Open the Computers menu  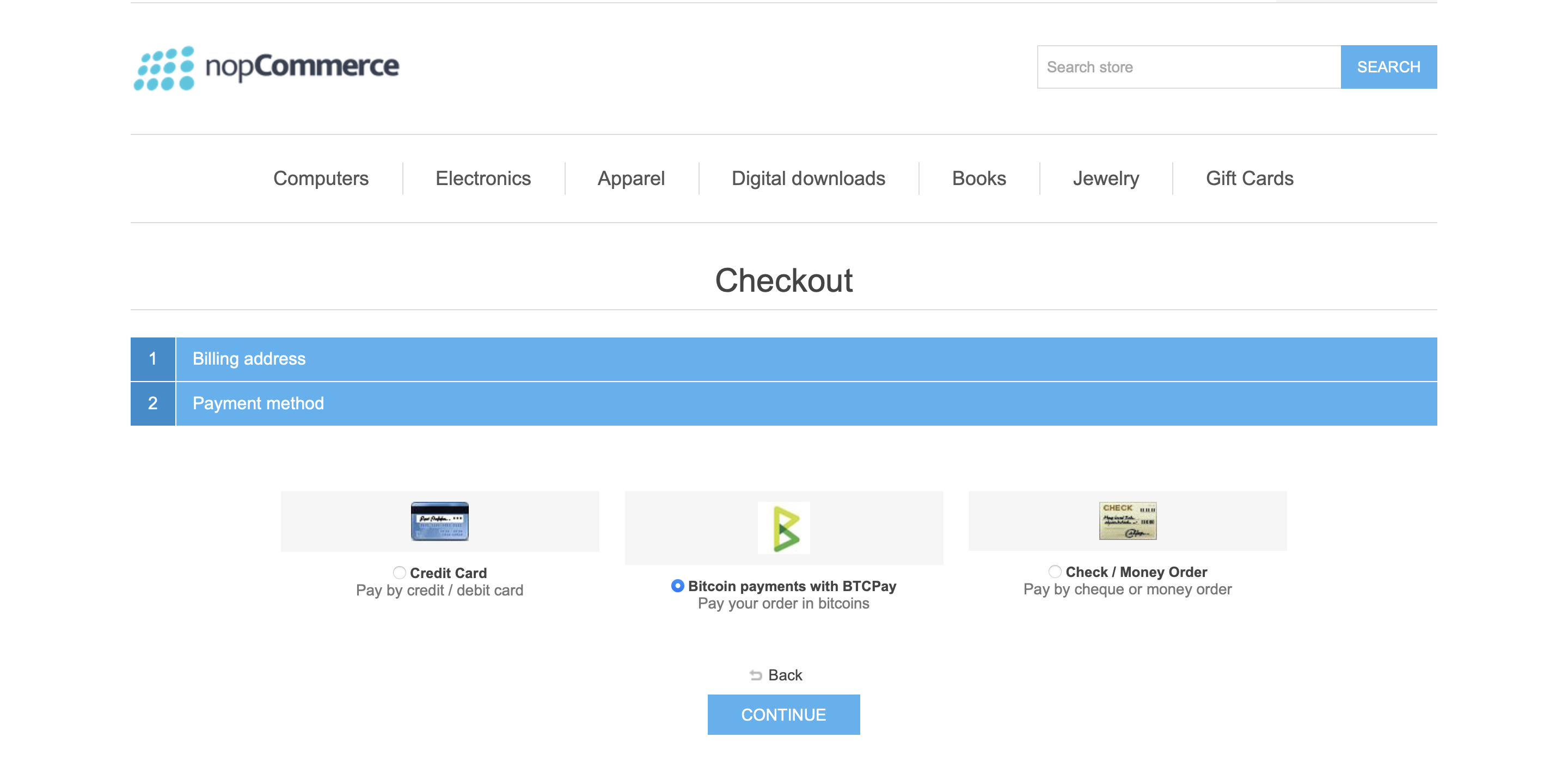click(321, 179)
